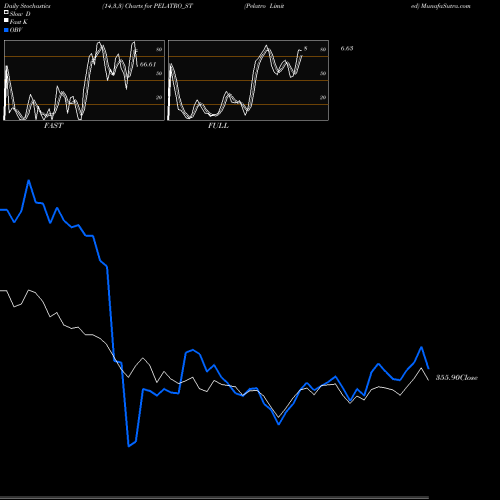This screenshot has height=500, width=500.
Task: Click the Fast K legend text
Action: (19, 22)
